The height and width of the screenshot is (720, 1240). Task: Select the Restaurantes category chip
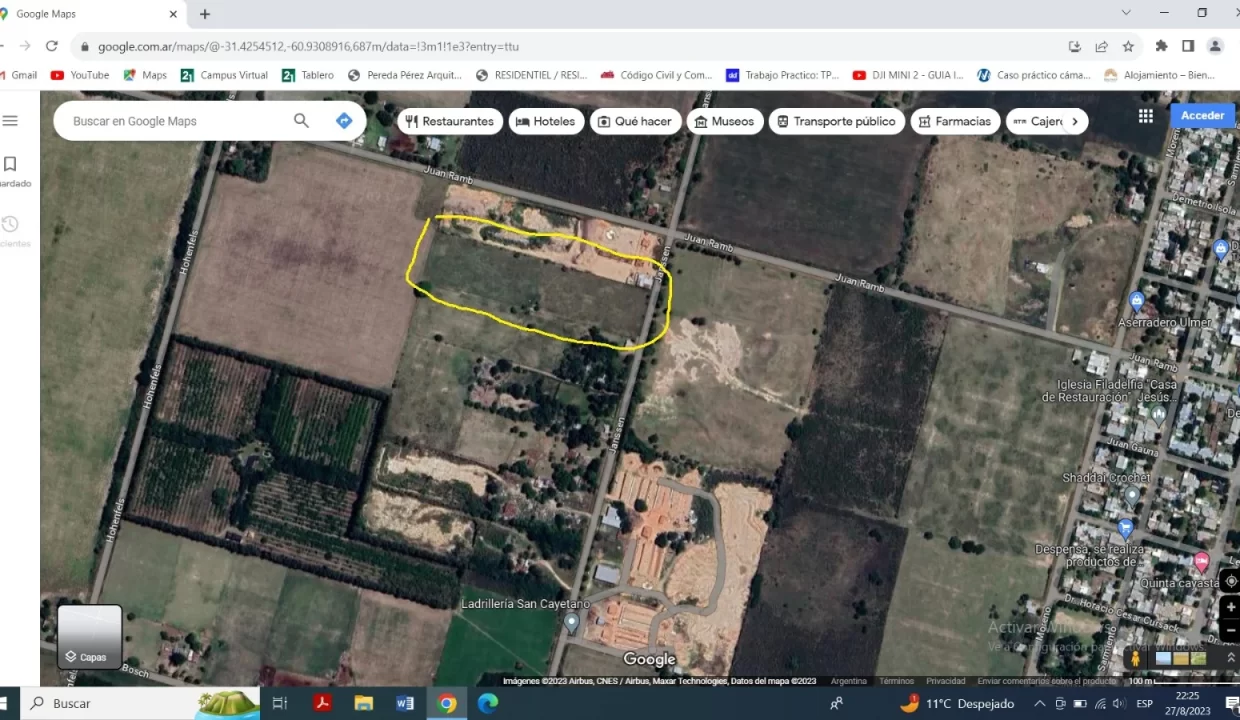pos(449,121)
